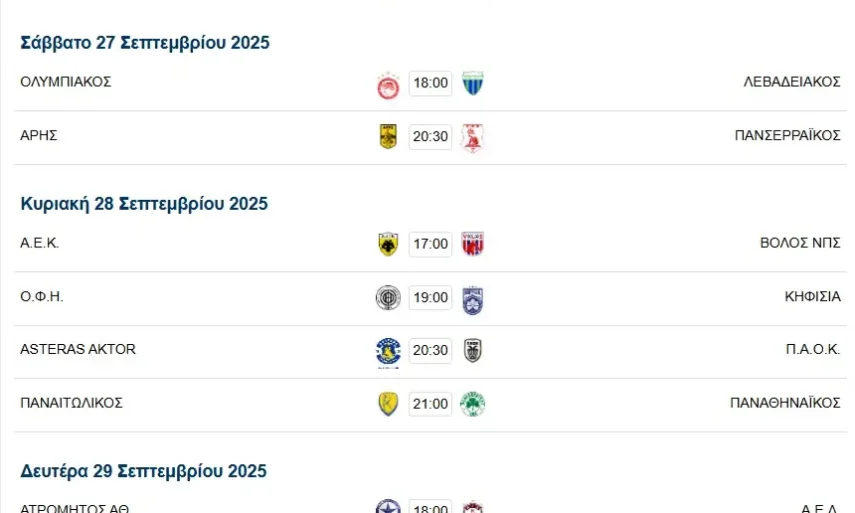Select the 21:00 Panetolikos match time
Screen dimensions: 855x513
[x=430, y=404]
